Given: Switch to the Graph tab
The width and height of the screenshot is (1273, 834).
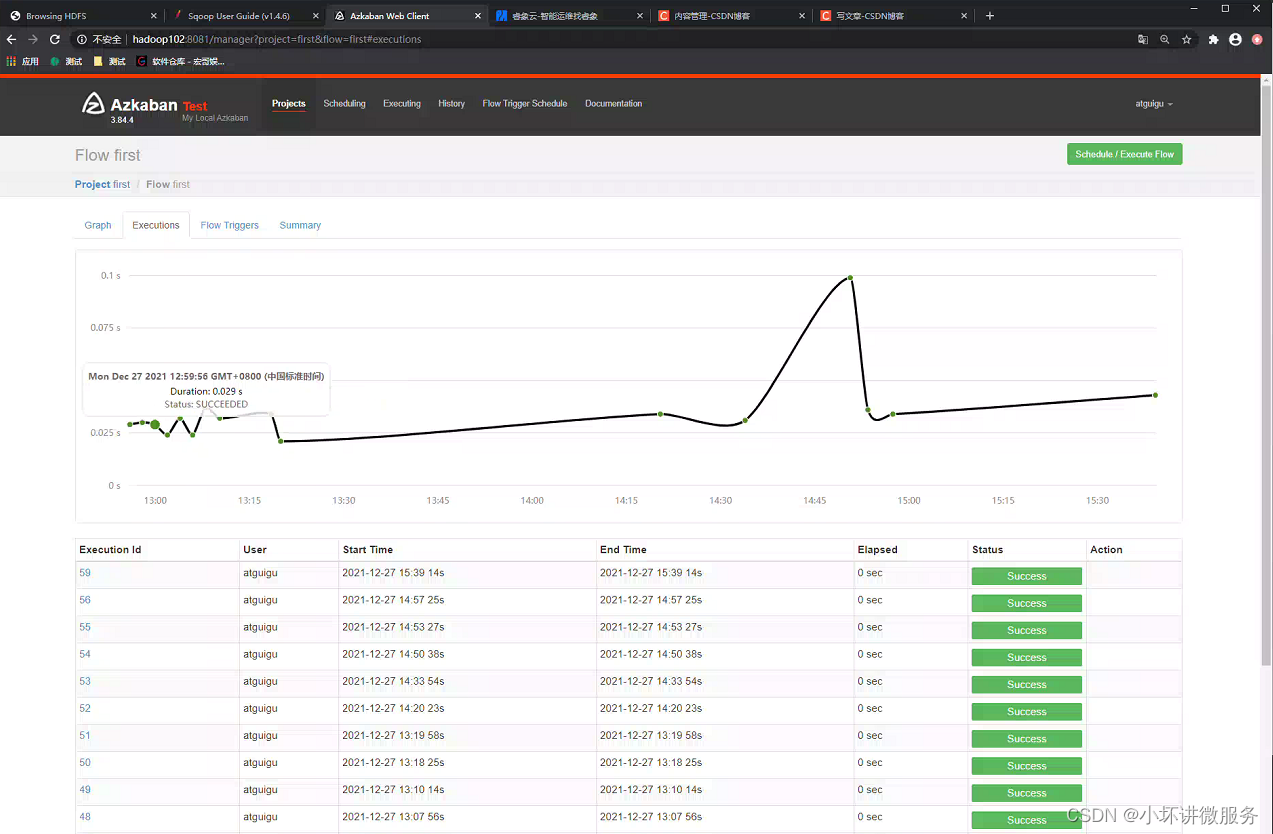Looking at the screenshot, I should (x=98, y=225).
